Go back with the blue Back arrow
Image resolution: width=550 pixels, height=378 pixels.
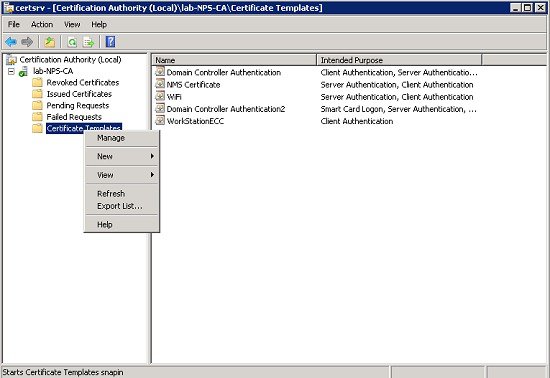(11, 42)
